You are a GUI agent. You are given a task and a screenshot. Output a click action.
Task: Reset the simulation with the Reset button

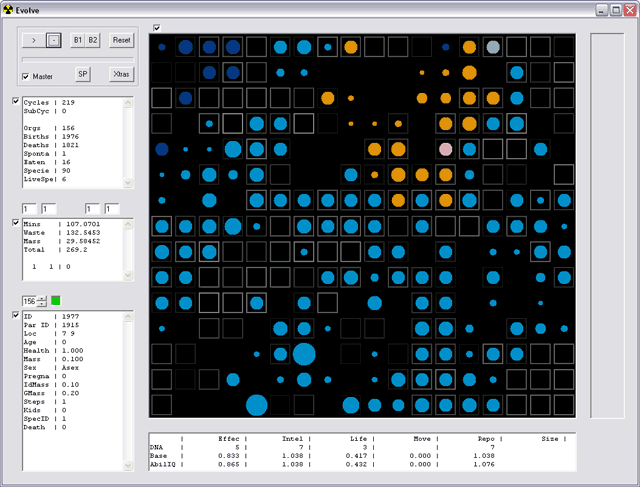121,40
